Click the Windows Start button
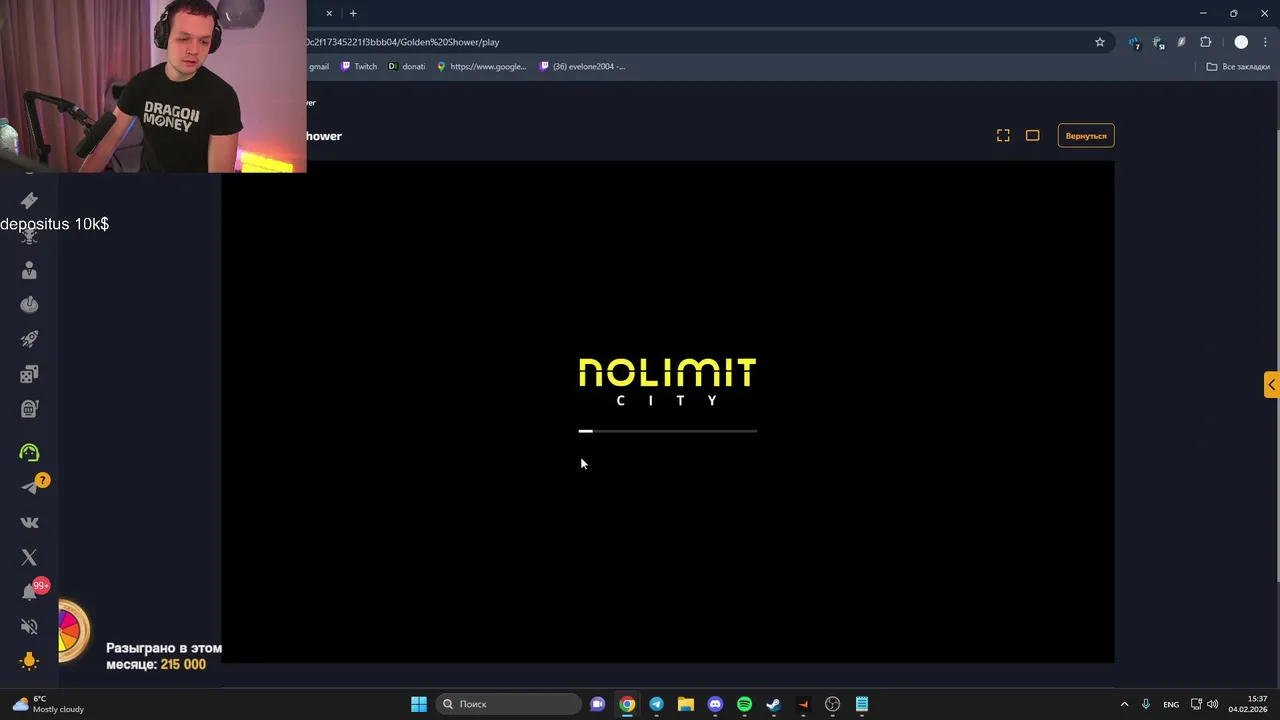Viewport: 1280px width, 720px height. tap(419, 704)
